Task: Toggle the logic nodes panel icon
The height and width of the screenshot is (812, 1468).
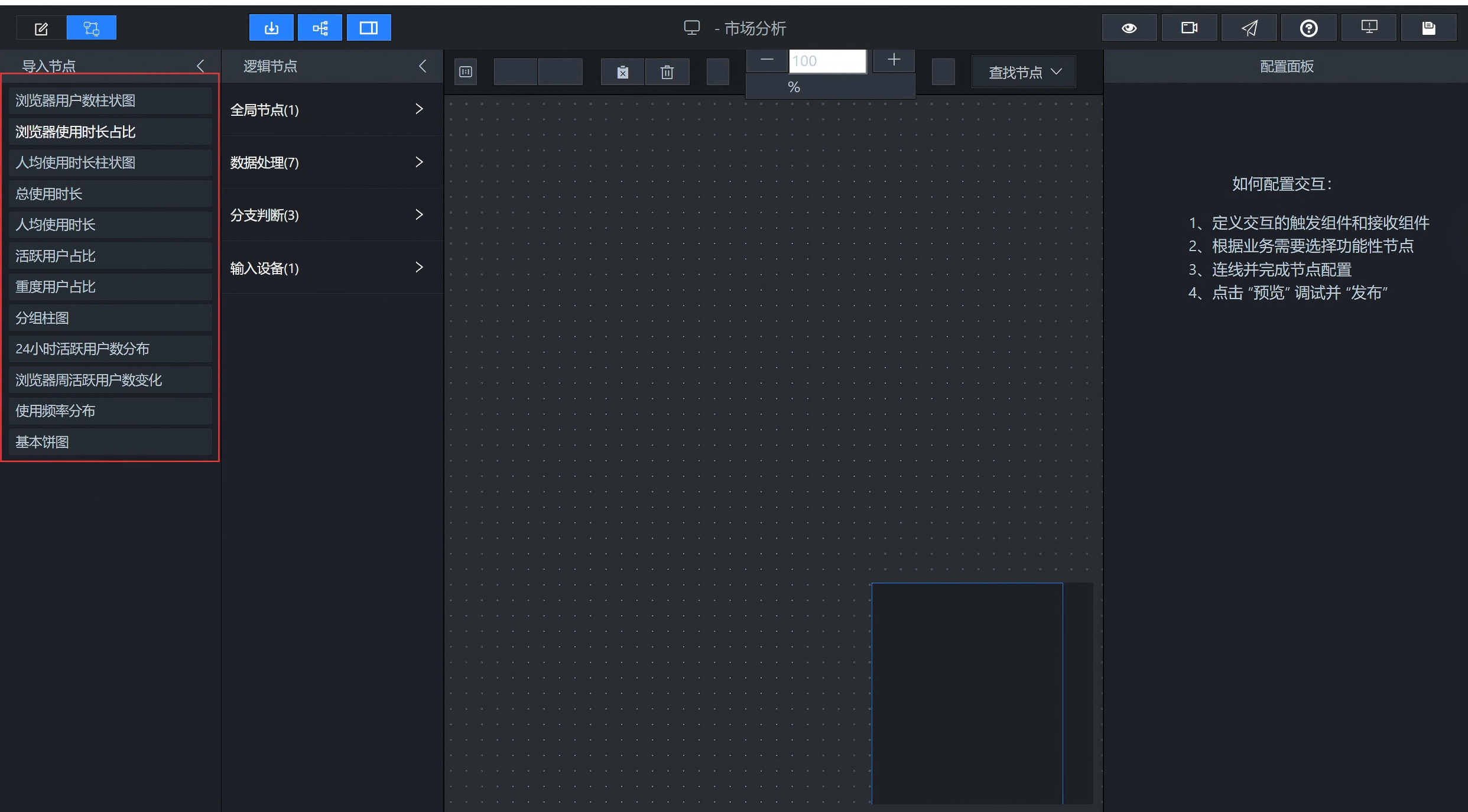Action: click(x=320, y=28)
